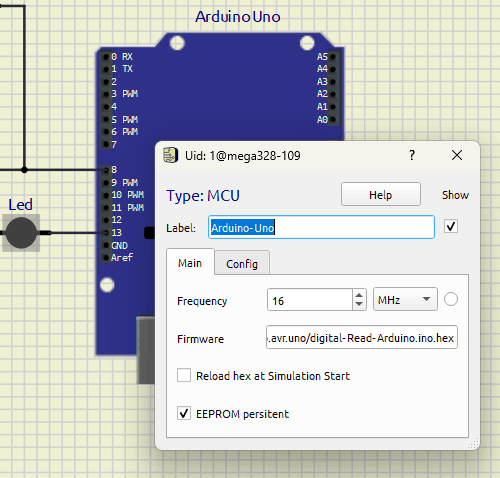
Task: Uncheck EEPROM persitent option
Action: 184,413
